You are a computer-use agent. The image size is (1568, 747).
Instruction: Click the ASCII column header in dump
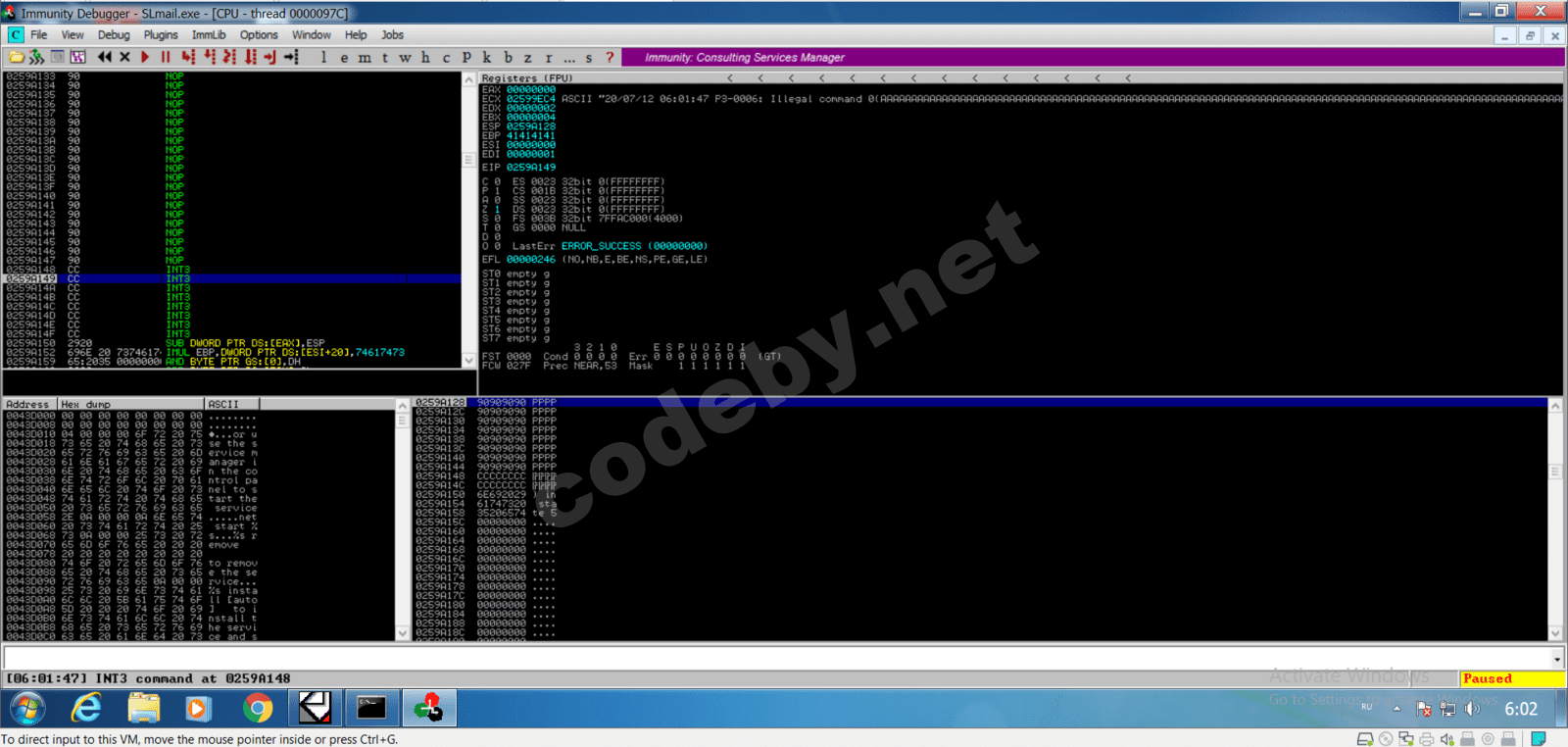click(x=231, y=404)
